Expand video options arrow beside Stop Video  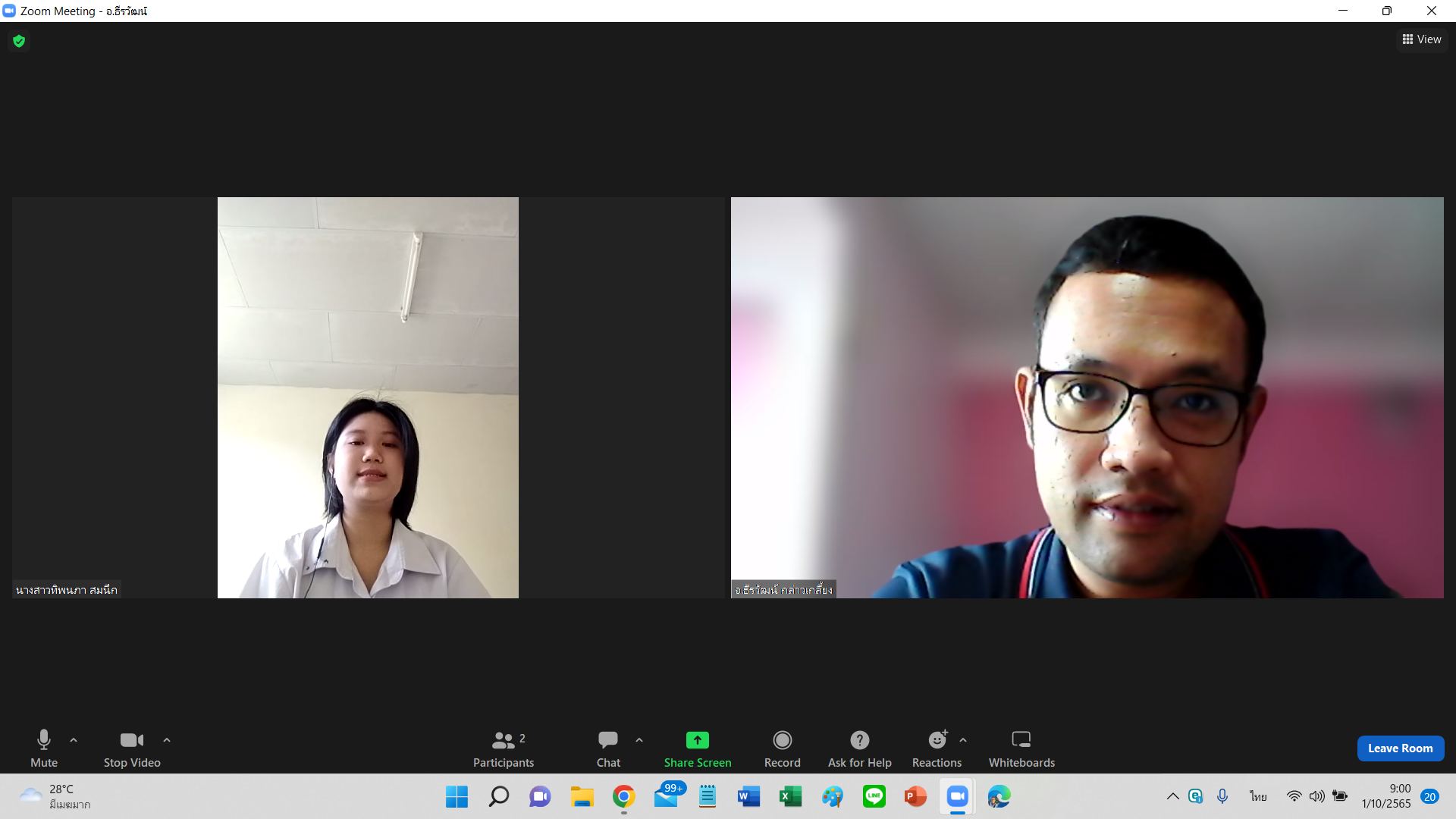167,739
